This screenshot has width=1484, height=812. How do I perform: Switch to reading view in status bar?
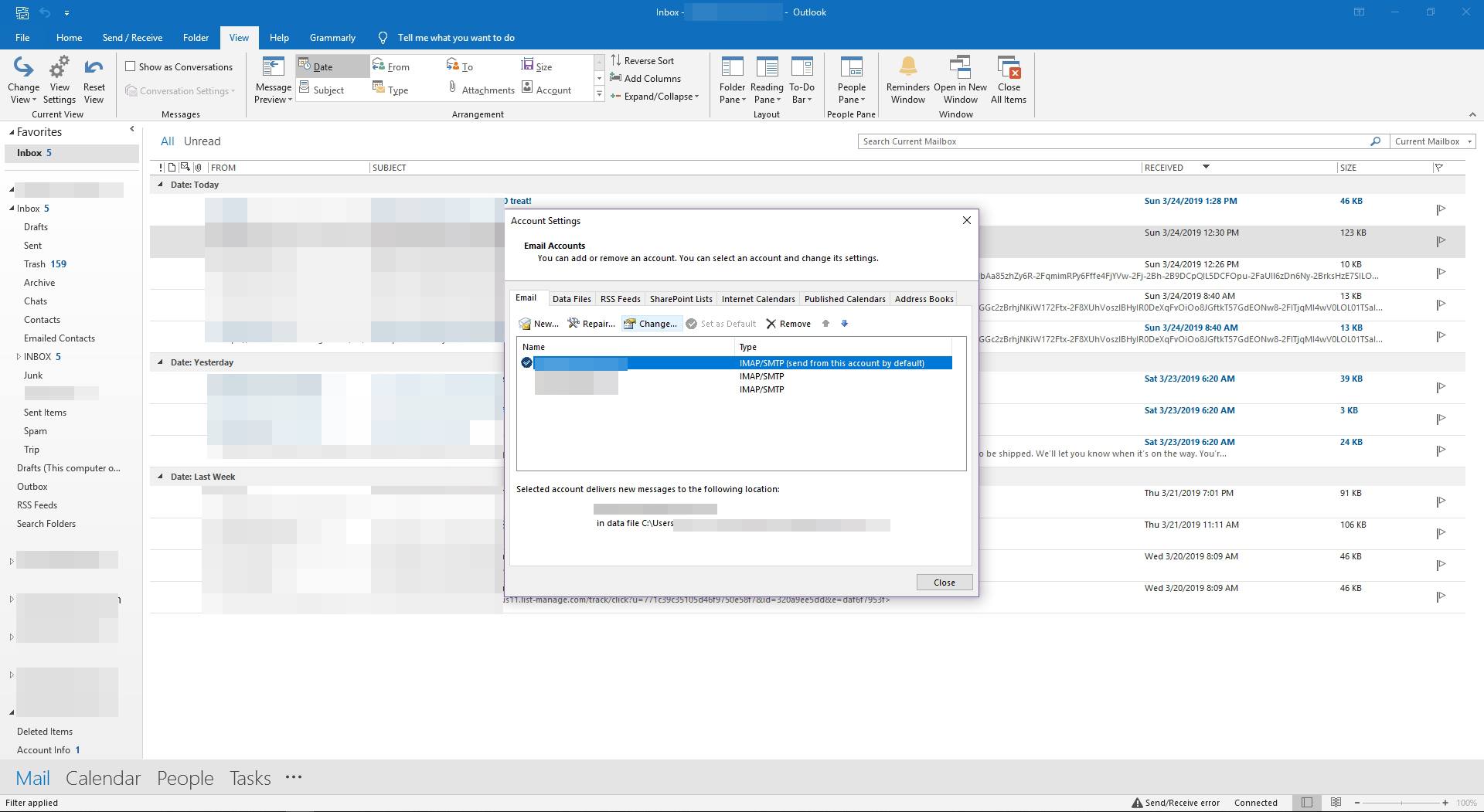tap(1336, 803)
